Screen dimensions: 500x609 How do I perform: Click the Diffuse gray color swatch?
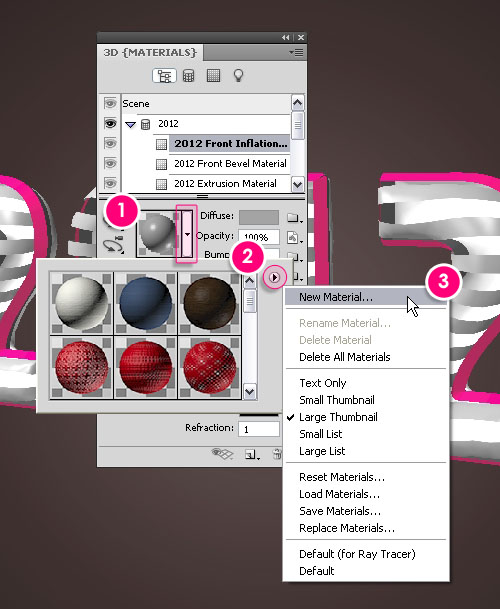[x=259, y=218]
